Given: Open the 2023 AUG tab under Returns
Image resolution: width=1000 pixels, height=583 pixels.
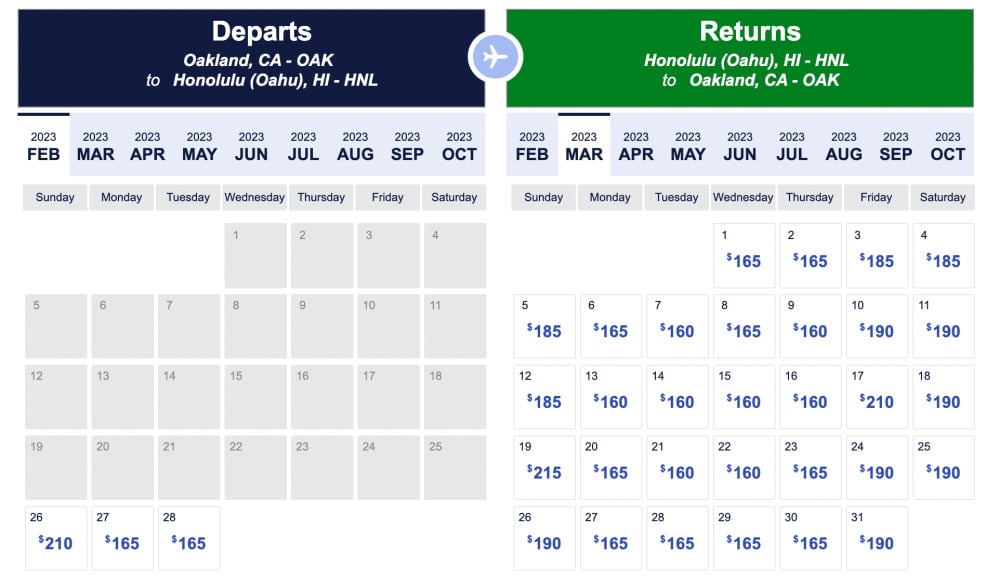Looking at the screenshot, I should coord(844,146).
